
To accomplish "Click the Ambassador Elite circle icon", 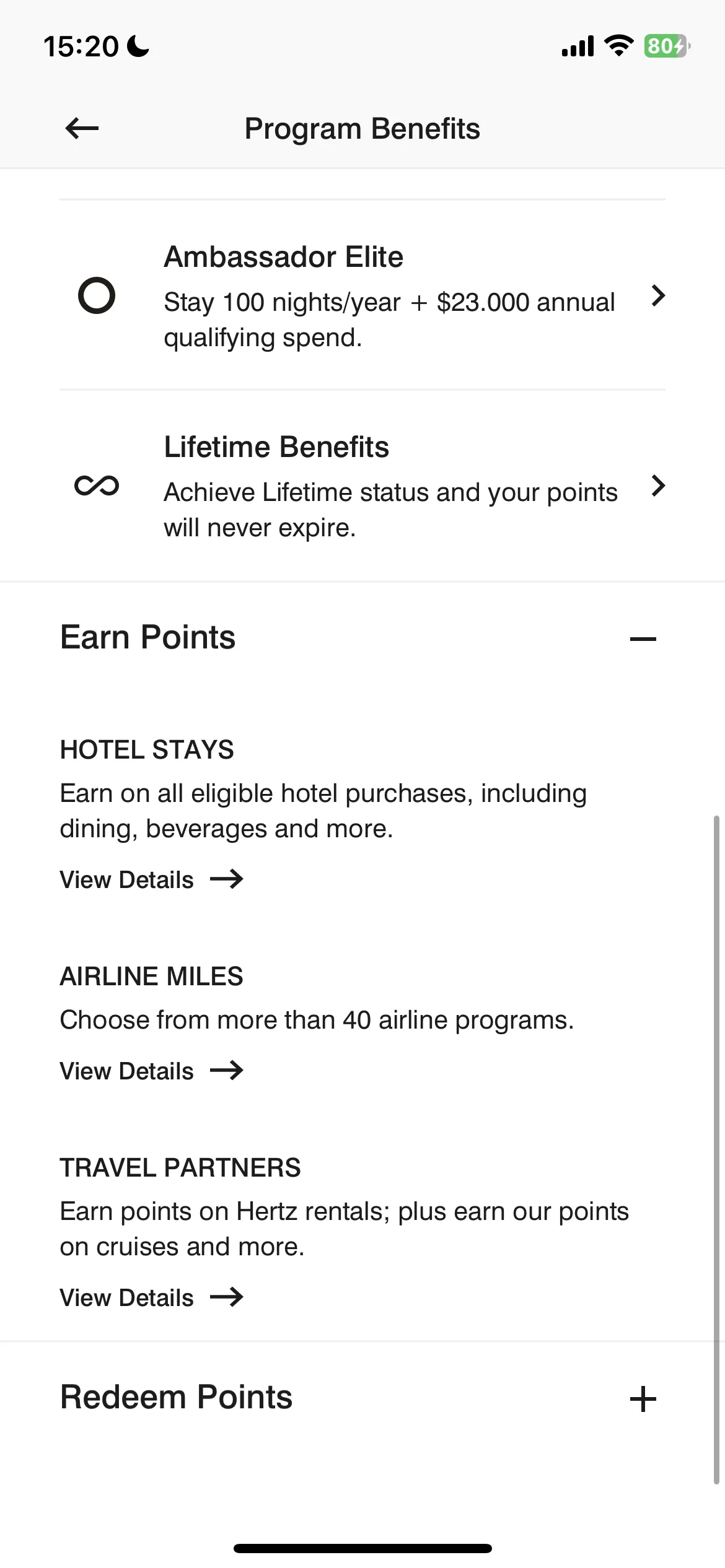I will click(97, 295).
